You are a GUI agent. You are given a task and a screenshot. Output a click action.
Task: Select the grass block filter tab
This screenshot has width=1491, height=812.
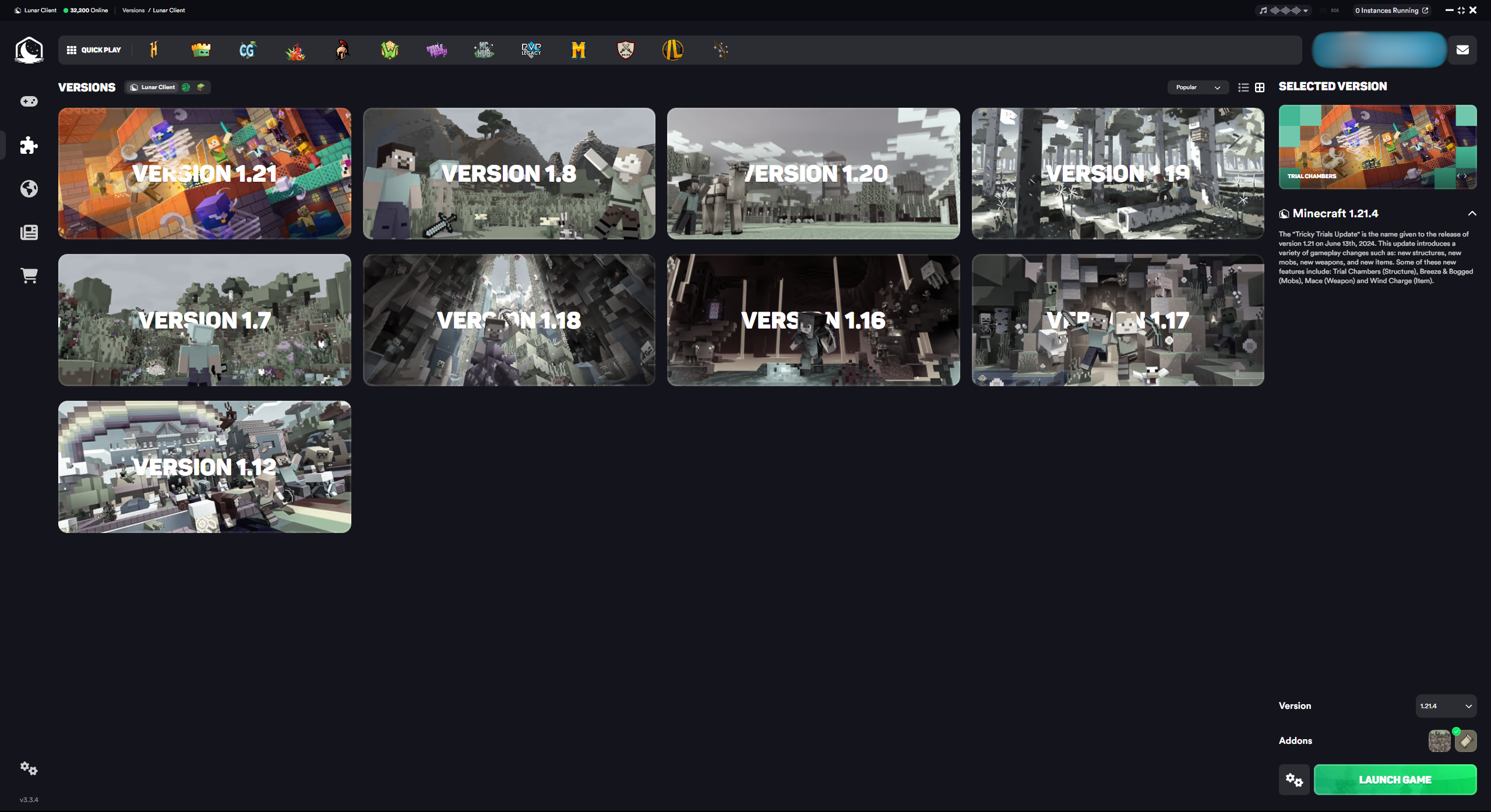point(201,87)
